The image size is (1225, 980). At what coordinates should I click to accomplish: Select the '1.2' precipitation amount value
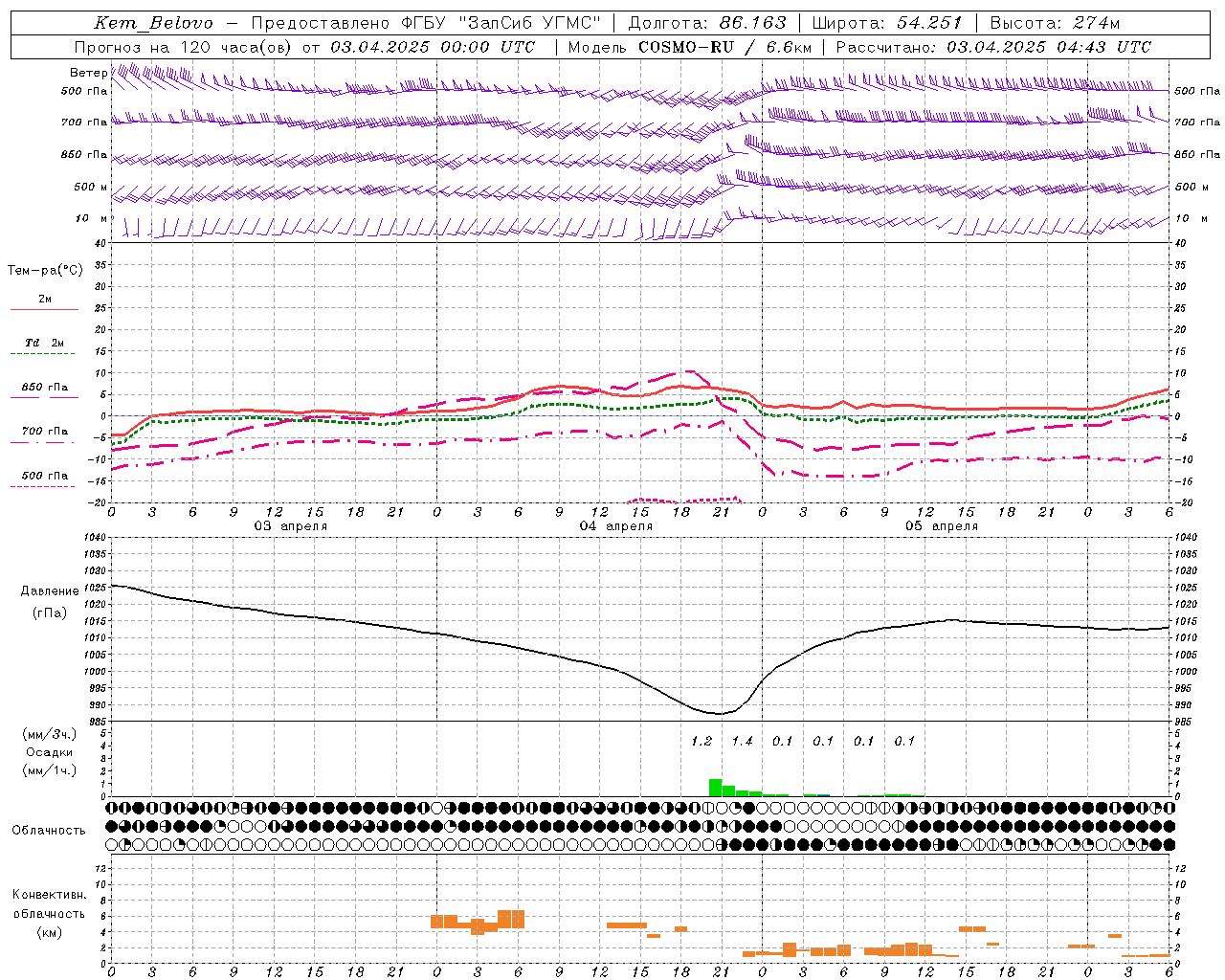click(702, 741)
